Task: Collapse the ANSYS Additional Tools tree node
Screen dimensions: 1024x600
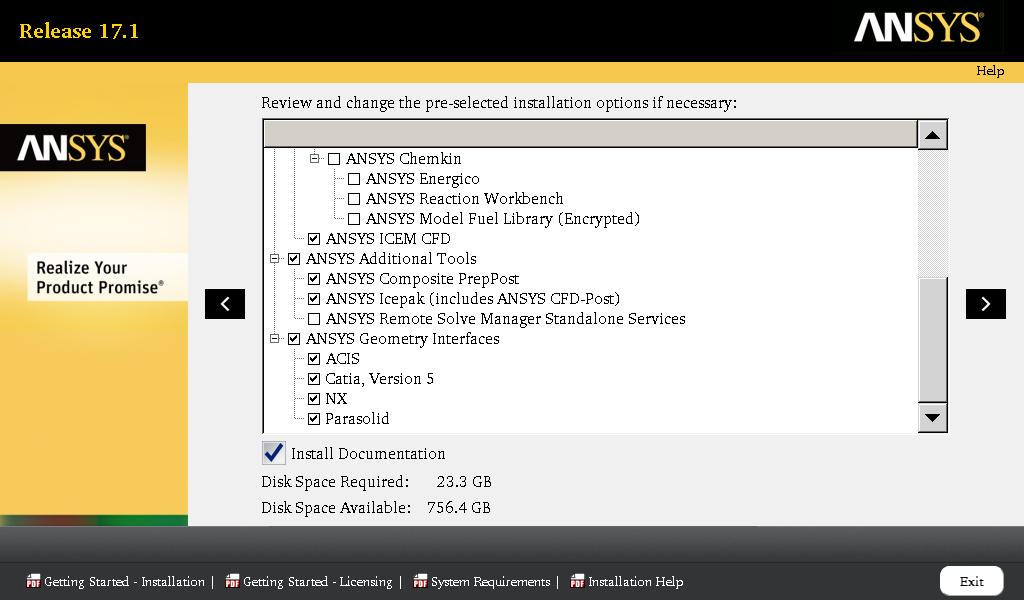Action: (x=275, y=259)
